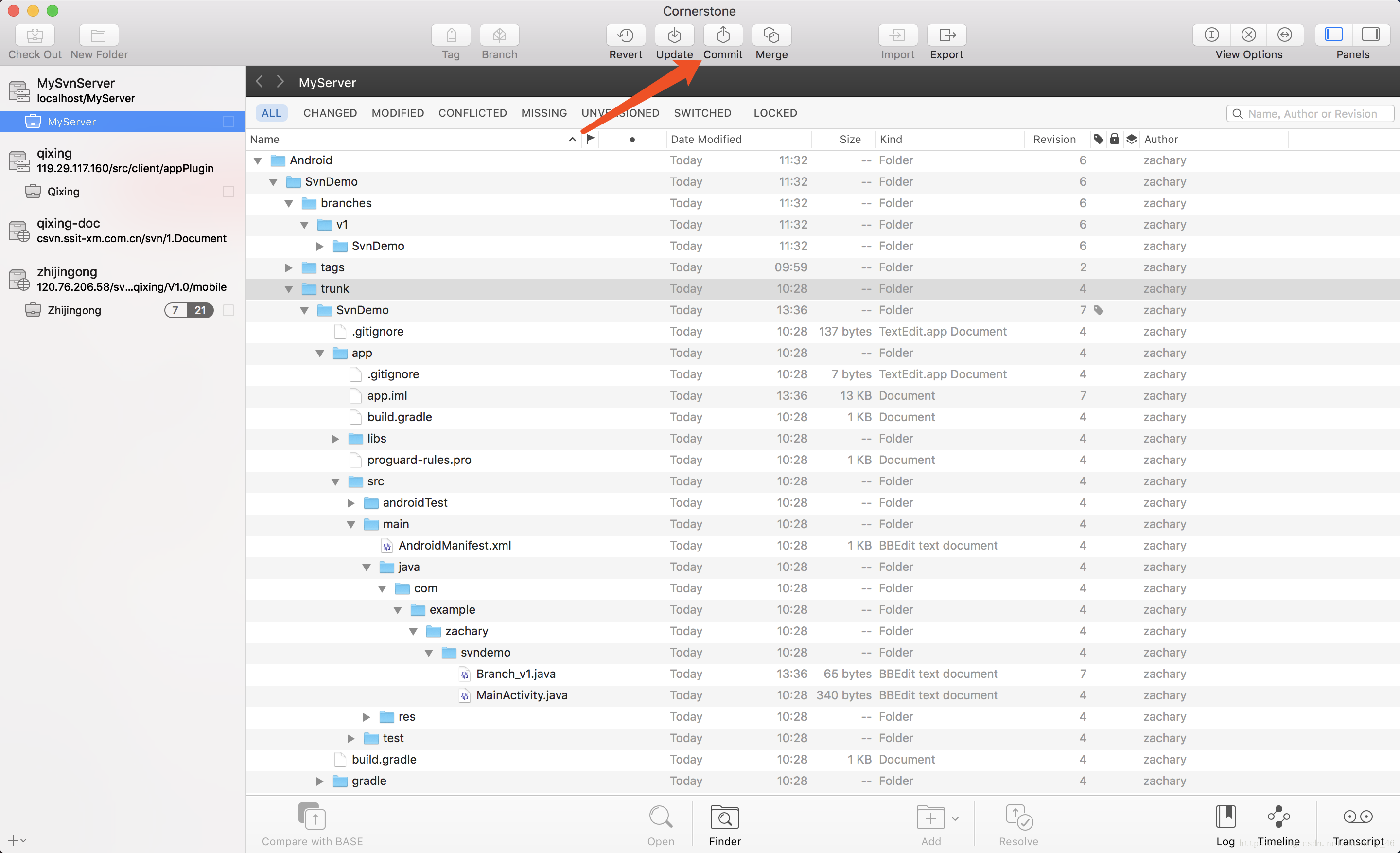Expand the androidTest folder
The image size is (1400, 853).
click(x=350, y=503)
